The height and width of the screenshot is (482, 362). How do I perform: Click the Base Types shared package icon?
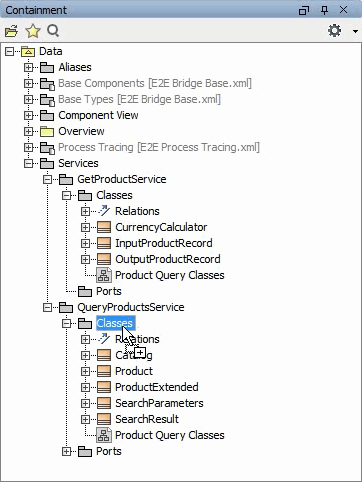(x=47, y=99)
